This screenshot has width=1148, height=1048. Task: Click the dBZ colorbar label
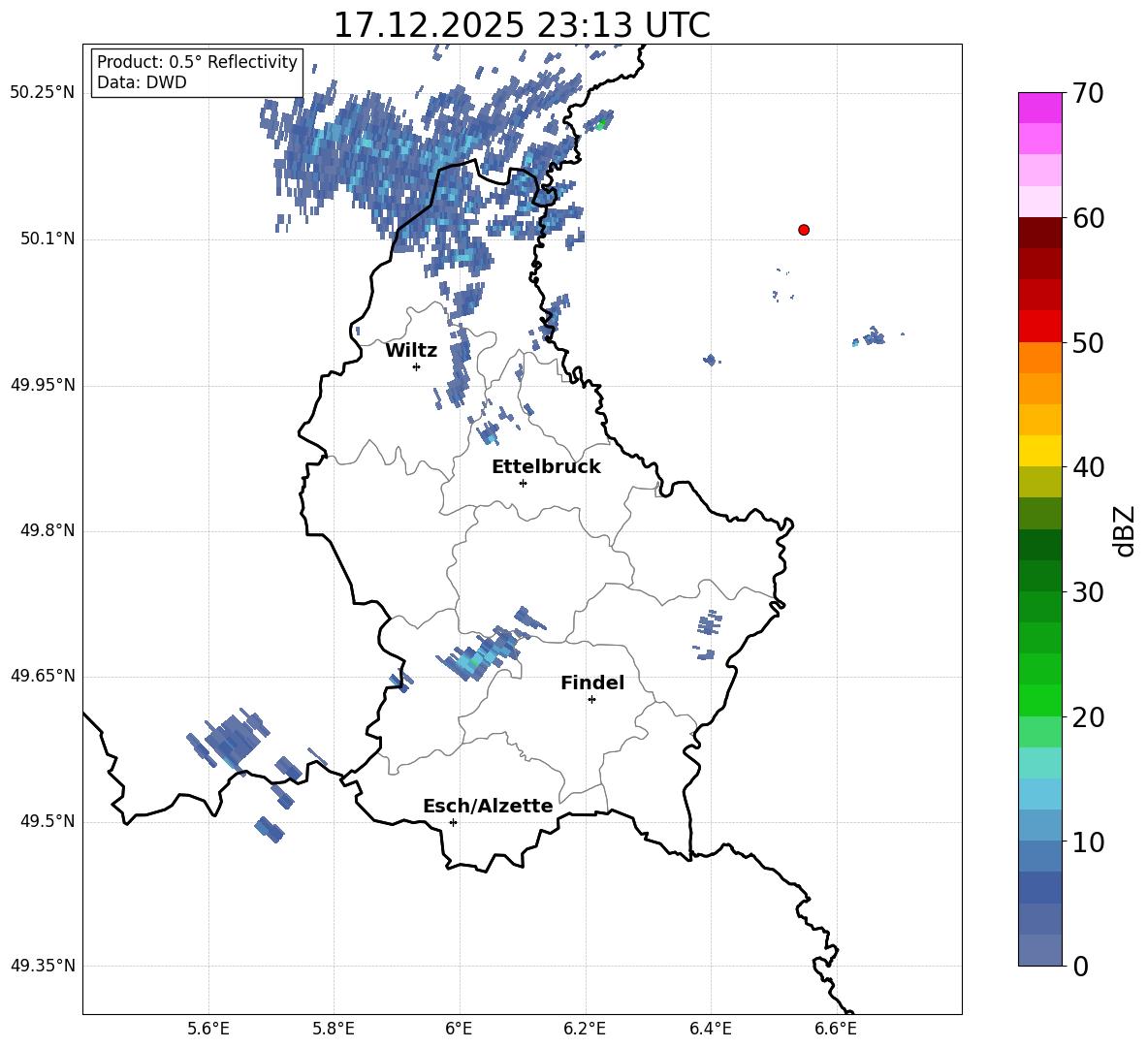[x=1126, y=530]
